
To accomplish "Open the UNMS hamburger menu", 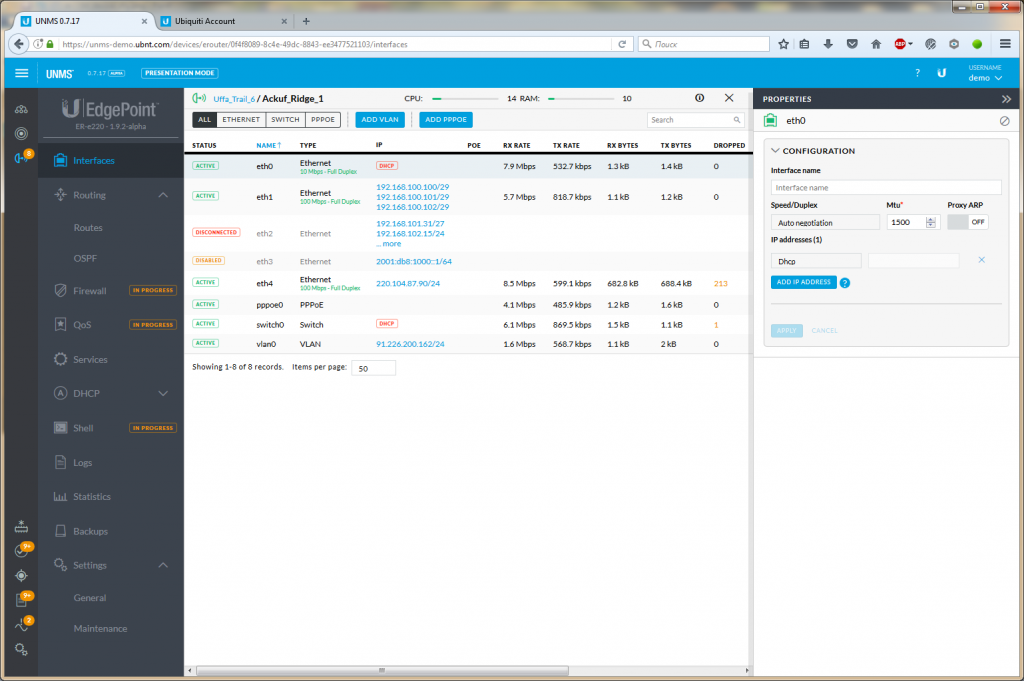I will (22, 73).
